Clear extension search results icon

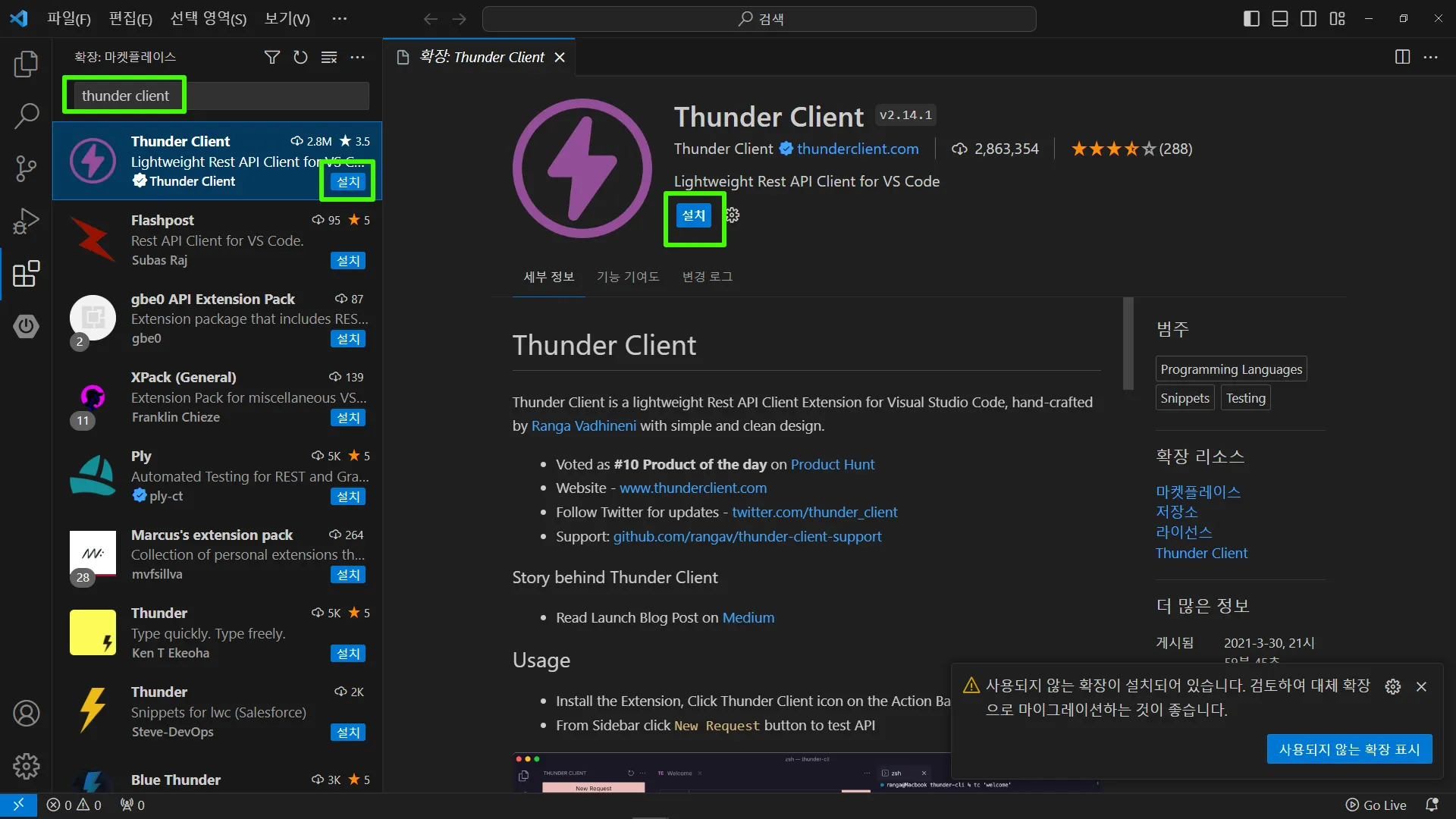click(328, 57)
